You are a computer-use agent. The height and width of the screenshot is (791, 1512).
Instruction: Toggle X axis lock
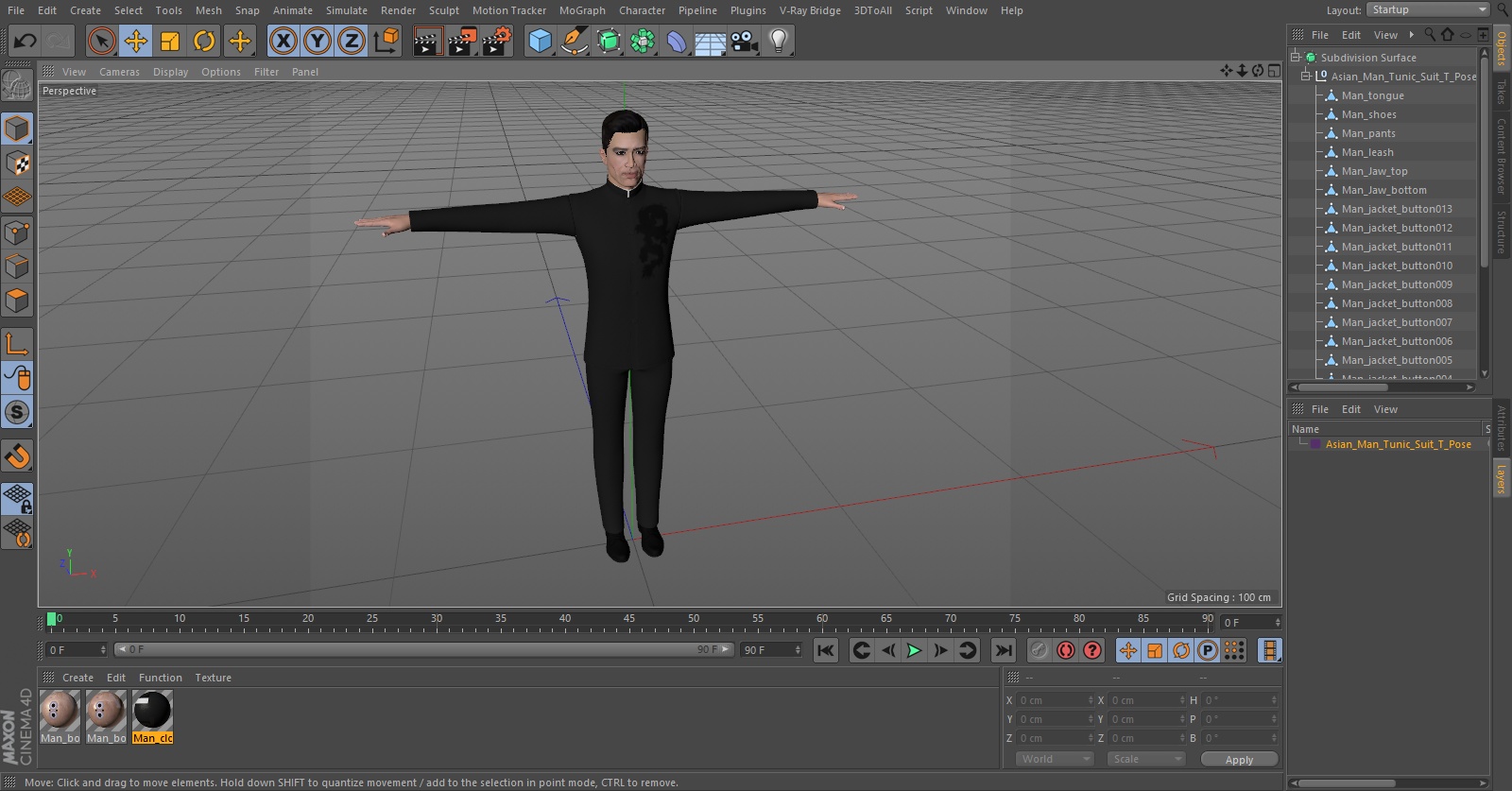283,41
